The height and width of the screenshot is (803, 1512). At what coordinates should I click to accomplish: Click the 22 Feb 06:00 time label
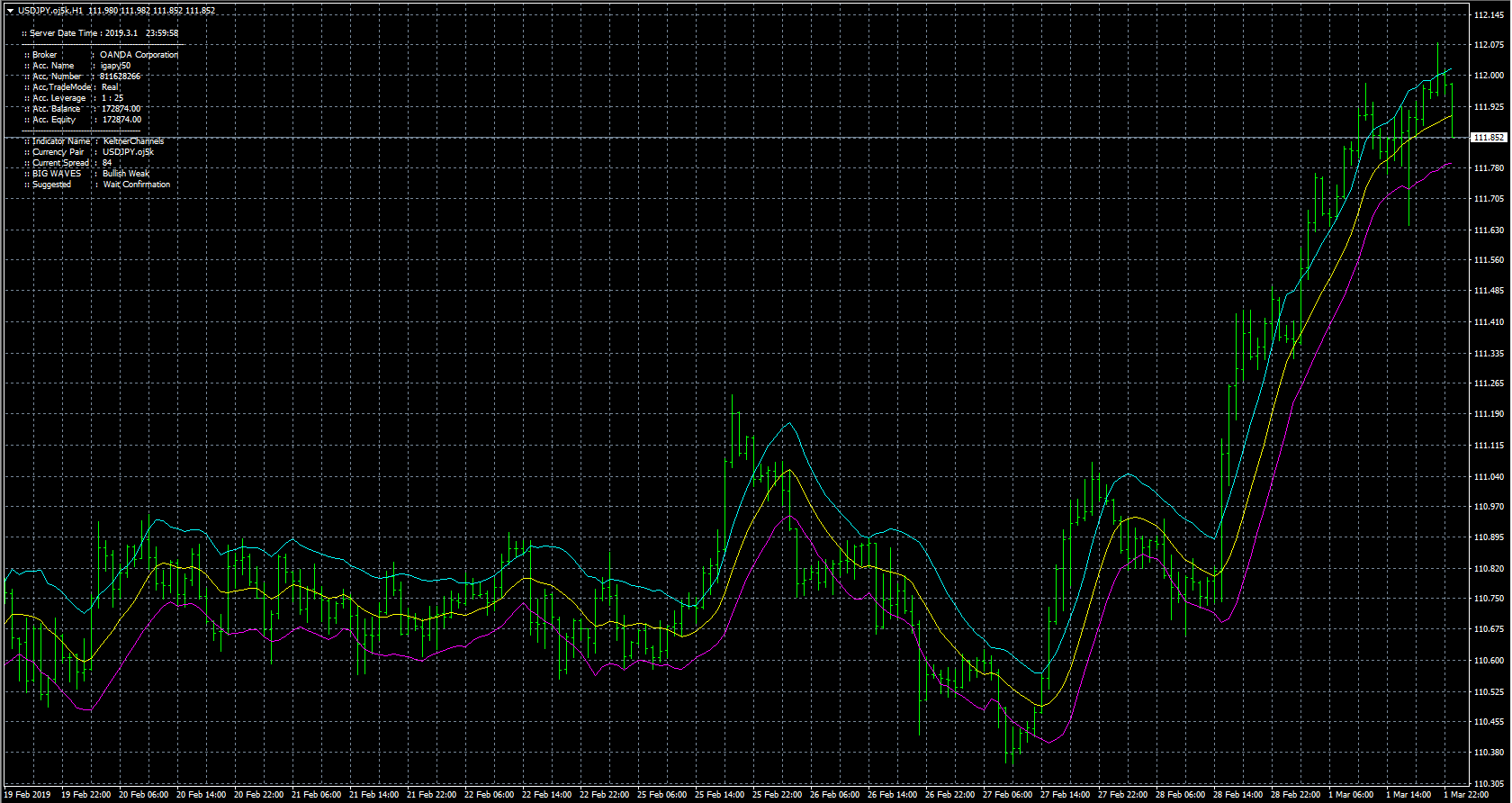click(x=490, y=795)
